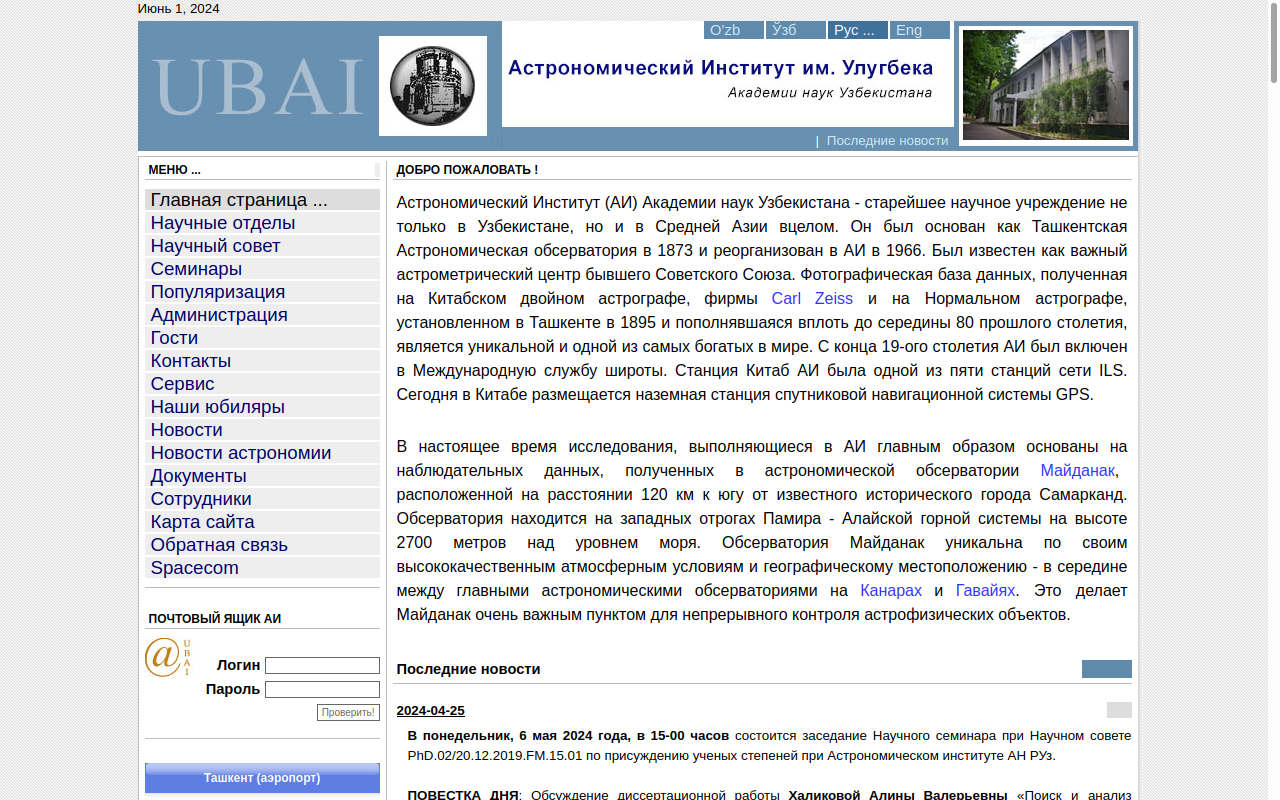Open the 'Гавайях' link
The height and width of the screenshot is (800, 1280).
(x=986, y=591)
